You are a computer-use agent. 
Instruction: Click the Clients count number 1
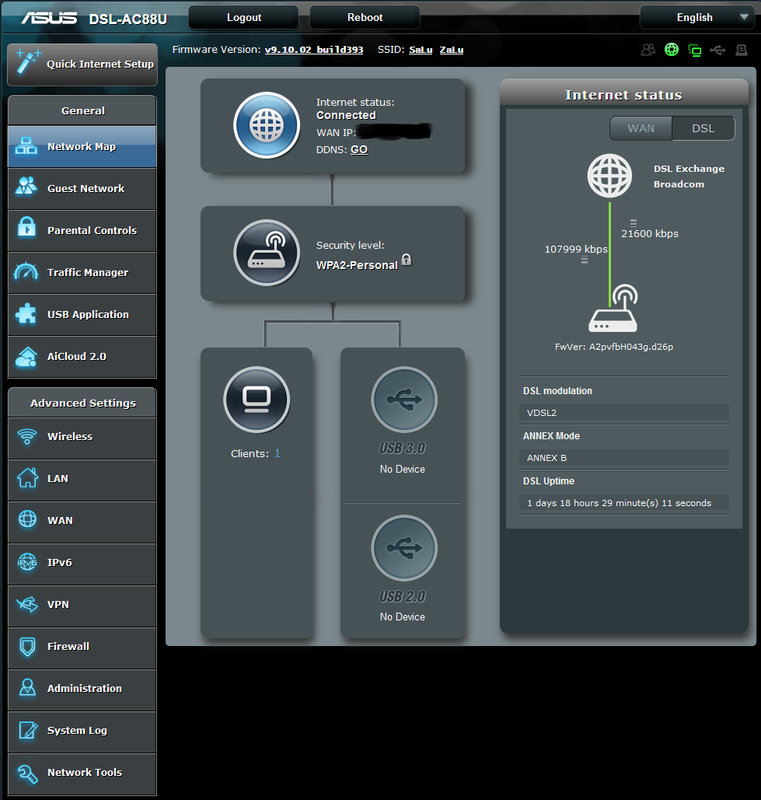point(277,453)
